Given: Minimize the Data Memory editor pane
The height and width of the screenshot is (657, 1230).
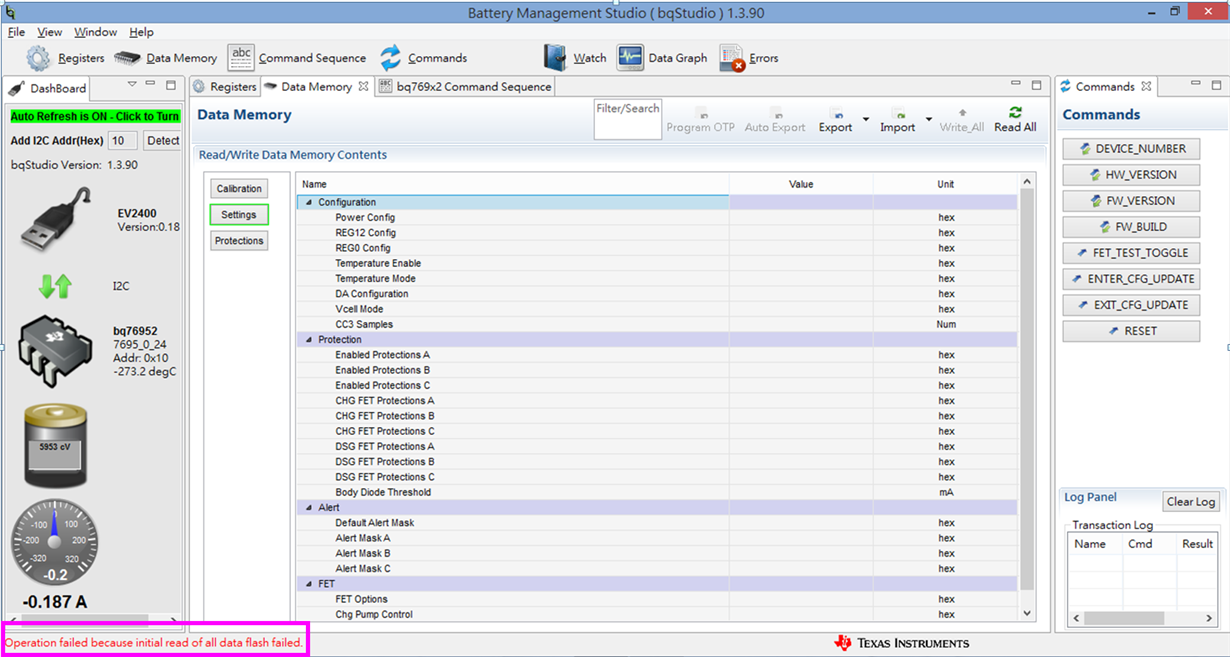Looking at the screenshot, I should coord(1016,85).
